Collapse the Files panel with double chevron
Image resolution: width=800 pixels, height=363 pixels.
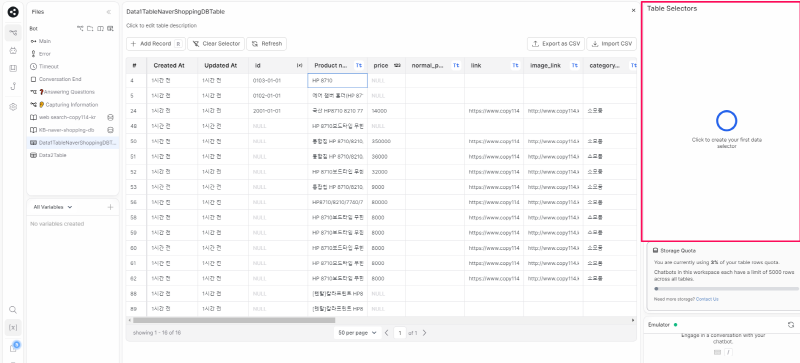pos(109,12)
